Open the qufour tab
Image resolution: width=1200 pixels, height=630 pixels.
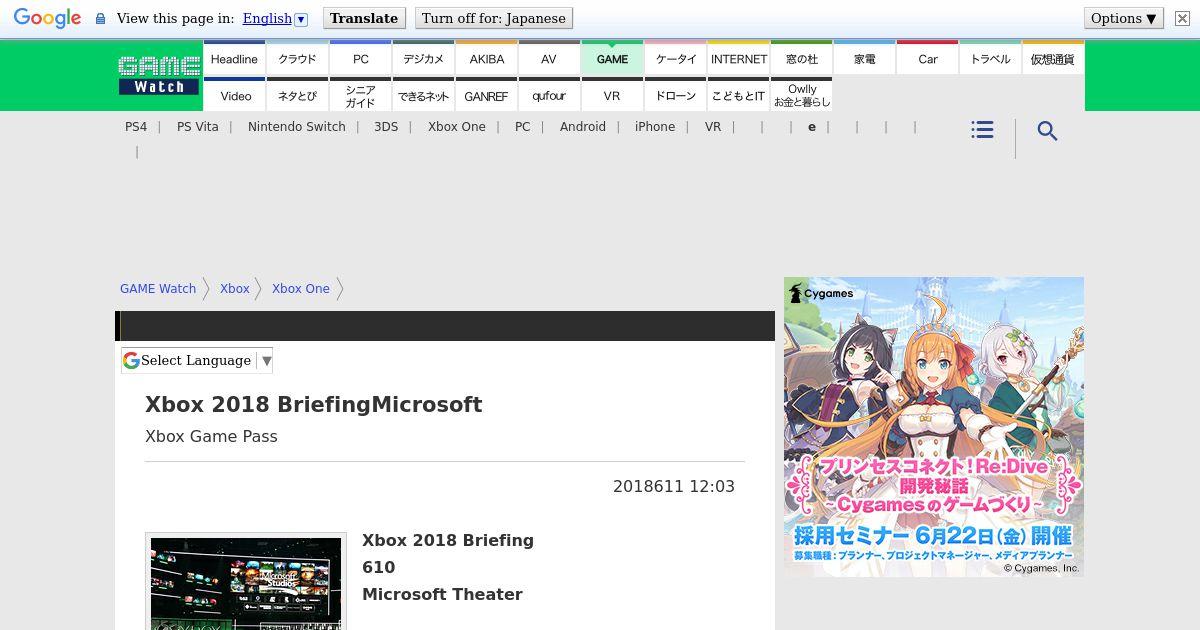point(549,95)
